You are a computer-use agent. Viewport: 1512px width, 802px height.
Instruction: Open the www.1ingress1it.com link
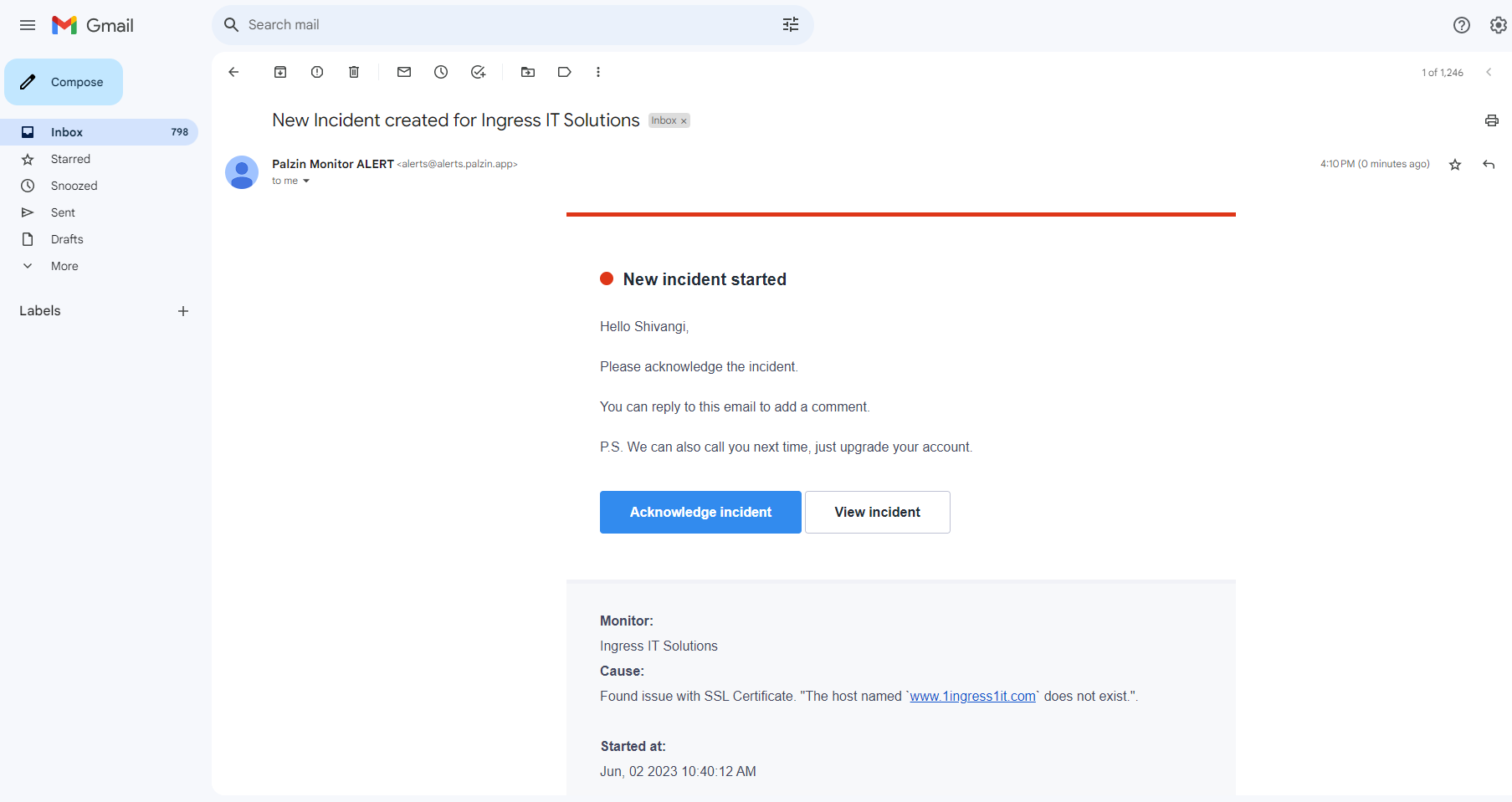pyautogui.click(x=972, y=696)
